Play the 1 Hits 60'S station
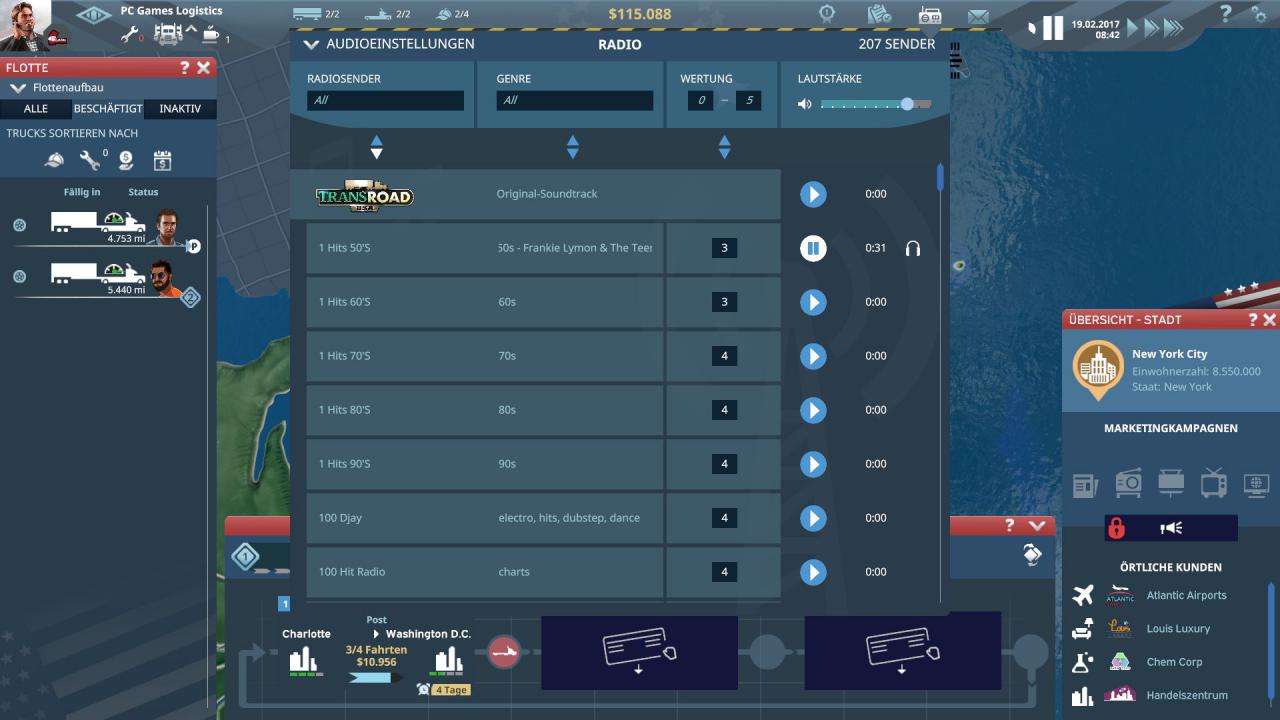1280x720 pixels. 813,302
